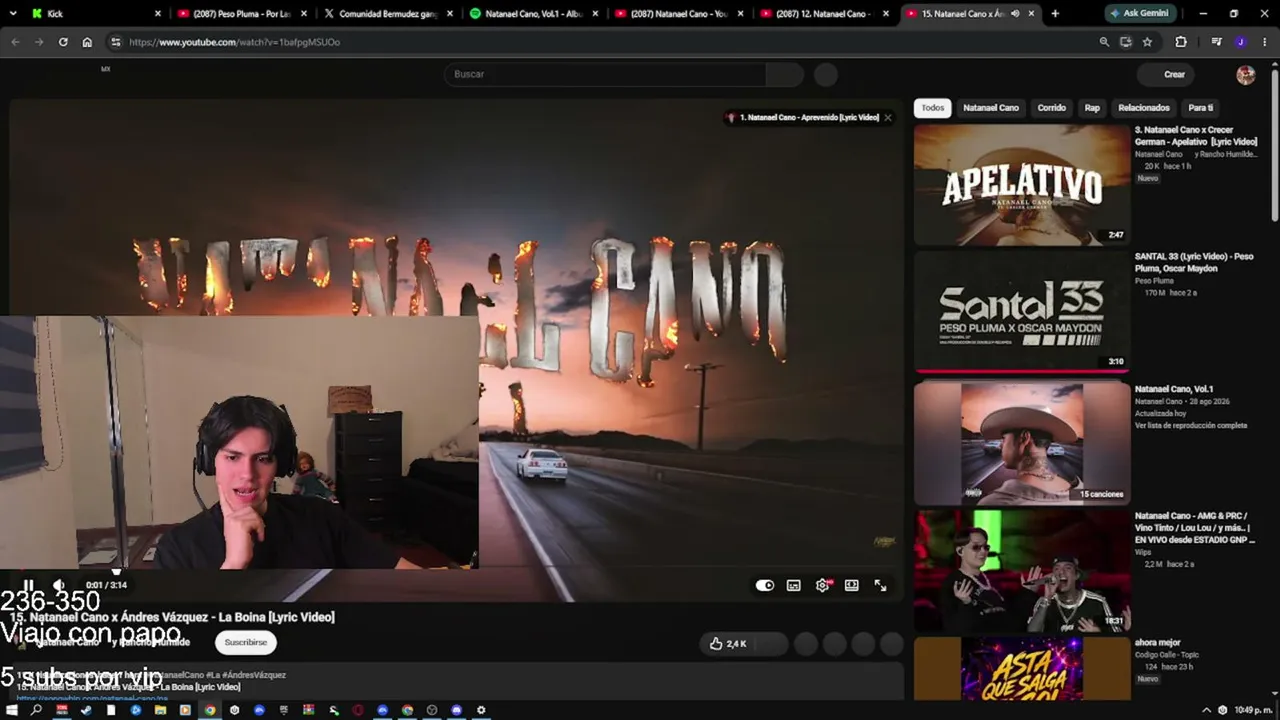Open the Santal 33 video thumbnail
Viewport: 1280px width, 720px height.
[x=1022, y=311]
